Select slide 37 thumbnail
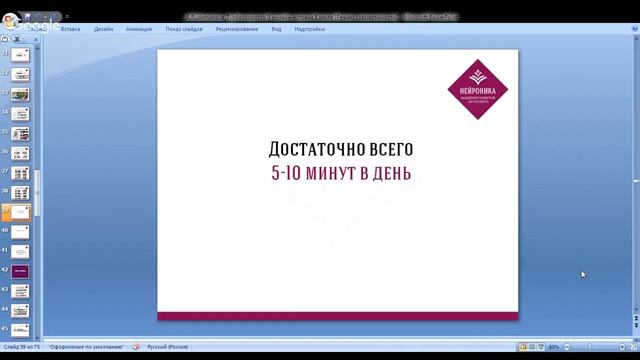The image size is (640, 360). pos(20,173)
